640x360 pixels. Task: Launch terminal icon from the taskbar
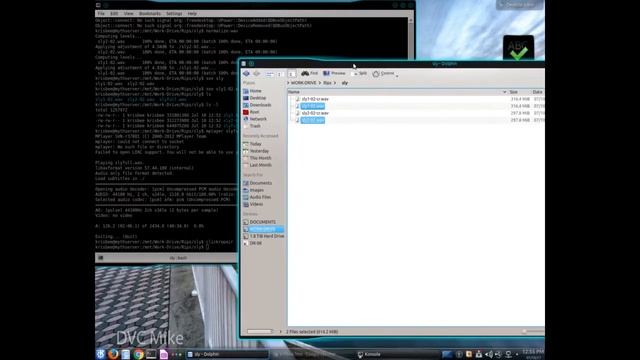click(x=151, y=354)
